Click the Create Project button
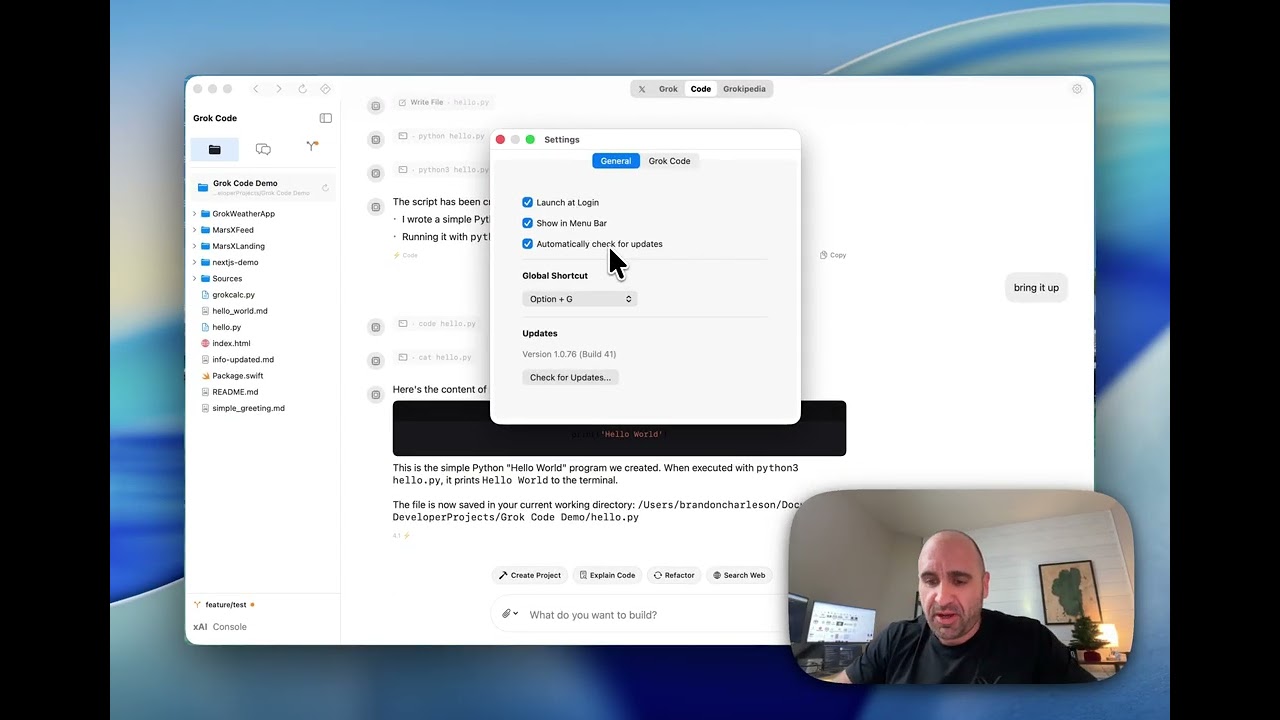1280x720 pixels. click(x=530, y=575)
